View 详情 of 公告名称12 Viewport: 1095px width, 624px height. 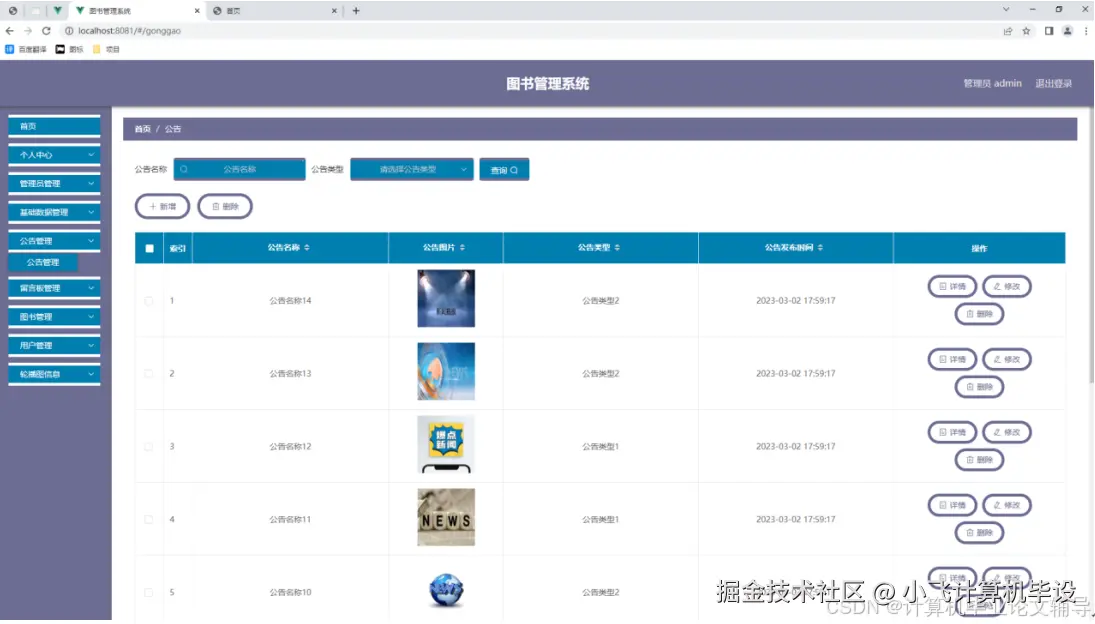point(953,432)
